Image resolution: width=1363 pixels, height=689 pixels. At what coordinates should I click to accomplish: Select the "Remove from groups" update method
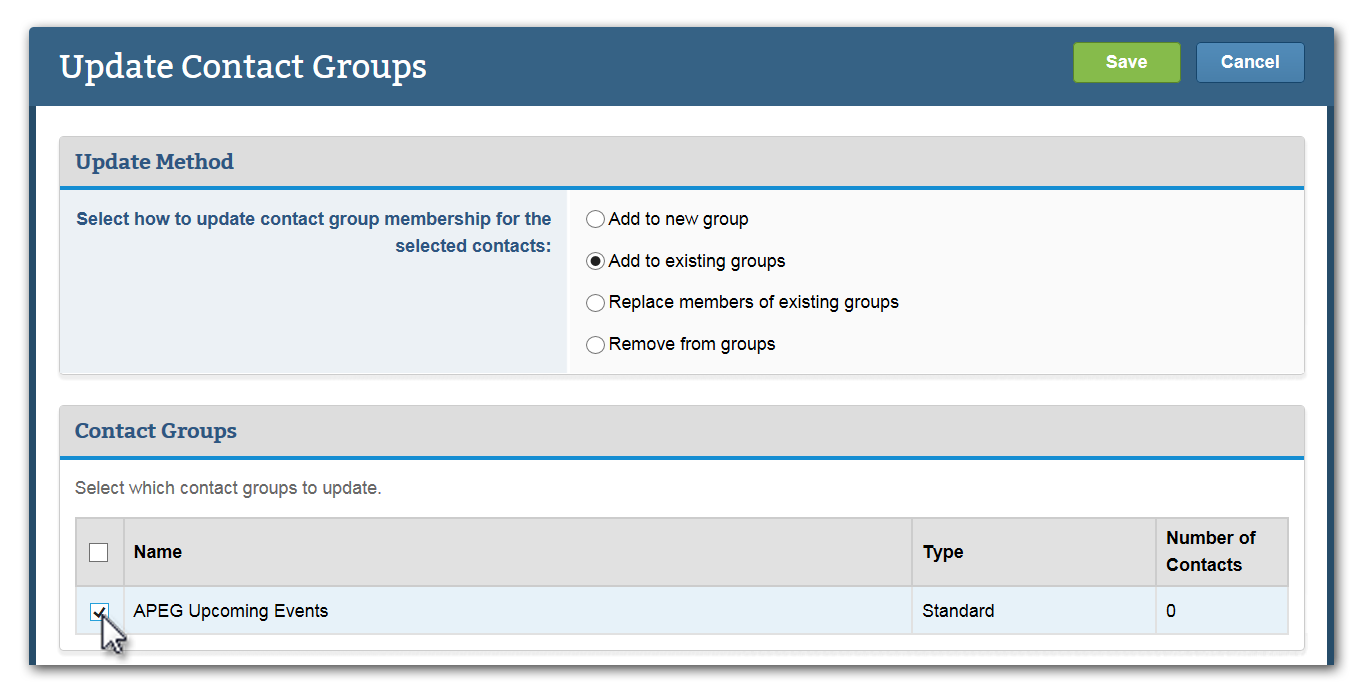point(595,344)
